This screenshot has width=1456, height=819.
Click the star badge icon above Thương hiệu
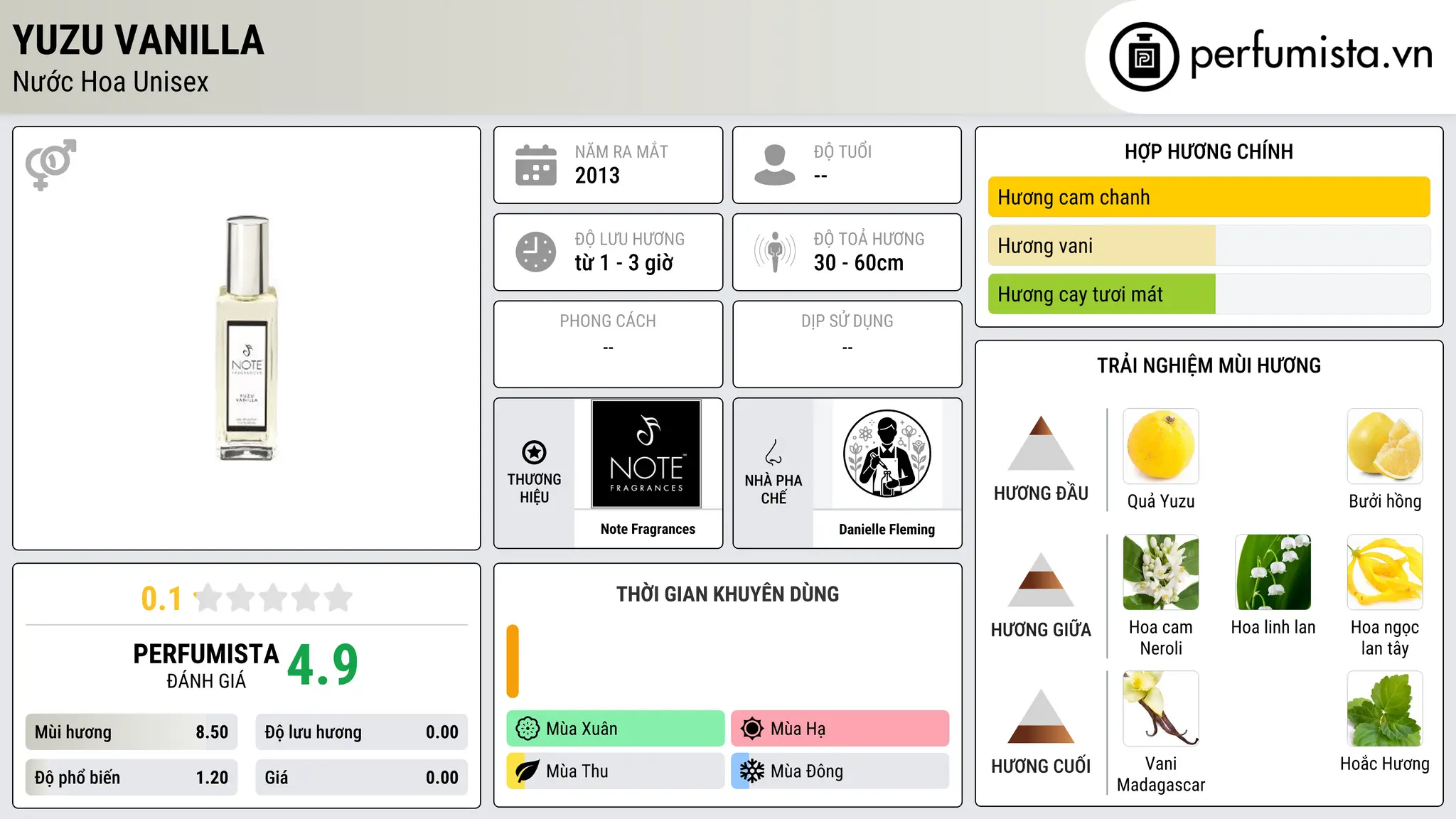click(x=534, y=452)
